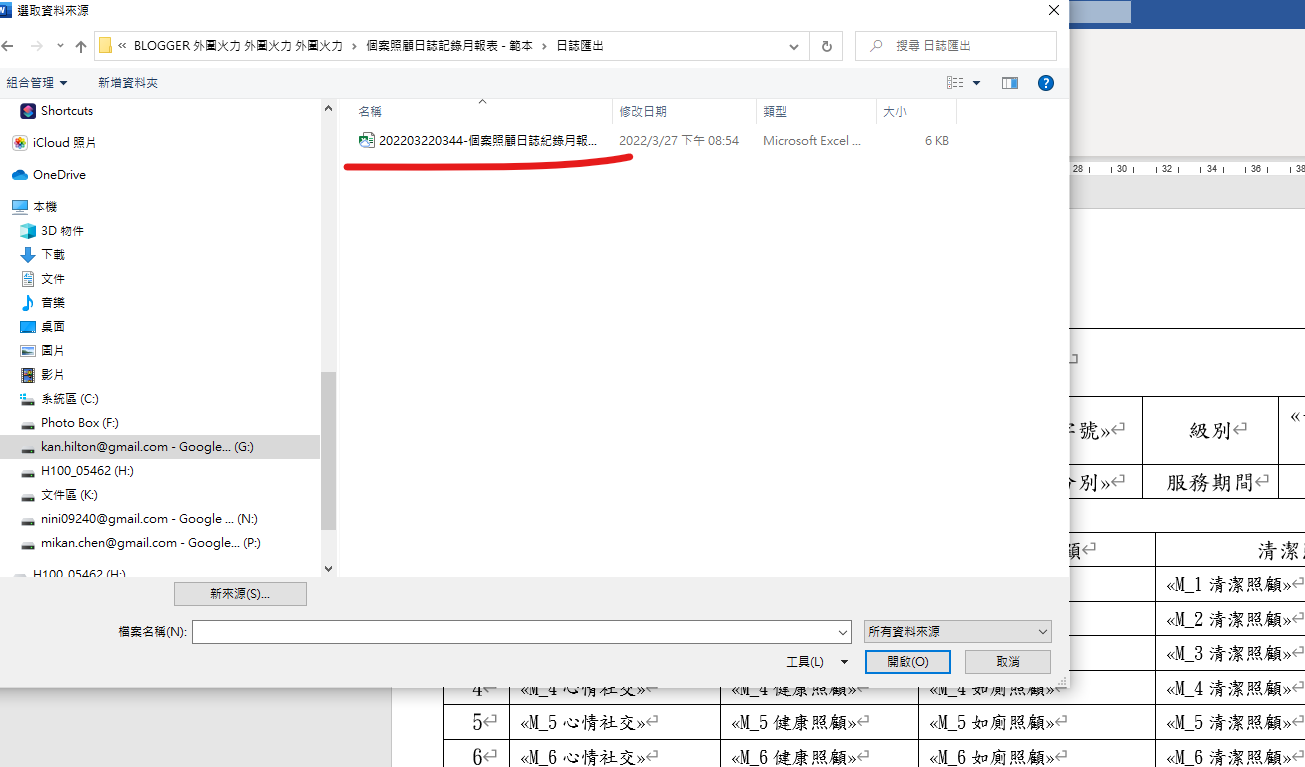Click the Excel file's green icon

(367, 141)
